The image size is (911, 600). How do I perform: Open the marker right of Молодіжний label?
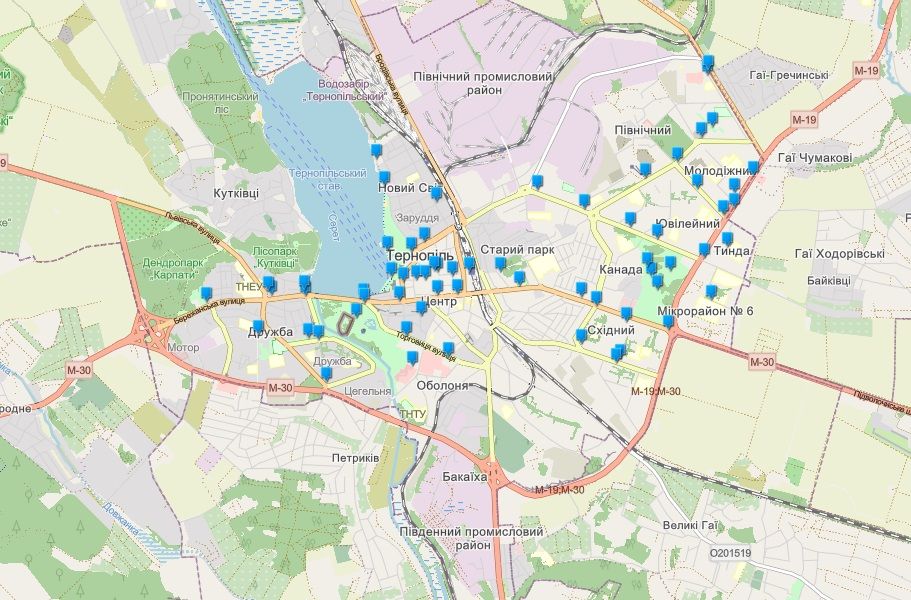[x=753, y=168]
